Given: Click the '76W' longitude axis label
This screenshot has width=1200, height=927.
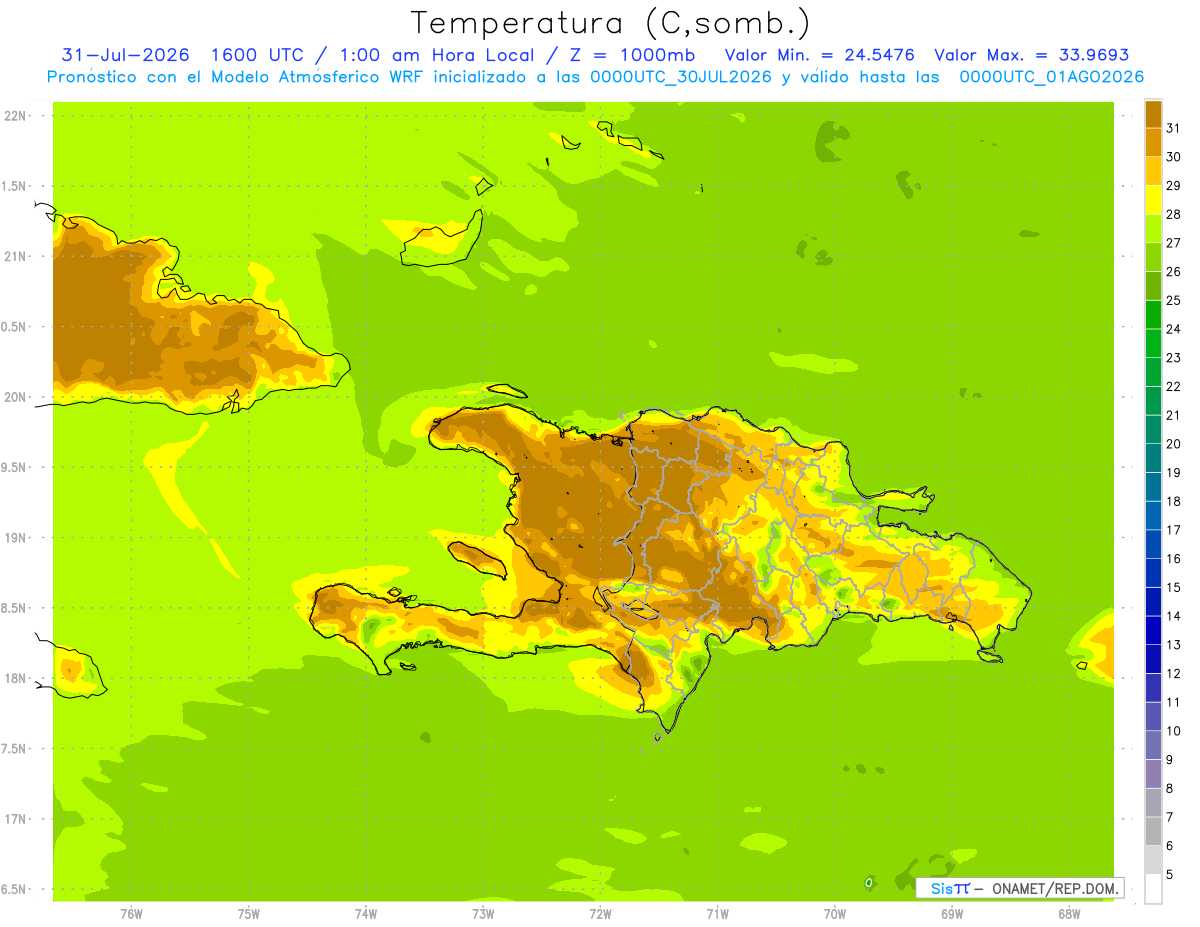Looking at the screenshot, I should [131, 914].
